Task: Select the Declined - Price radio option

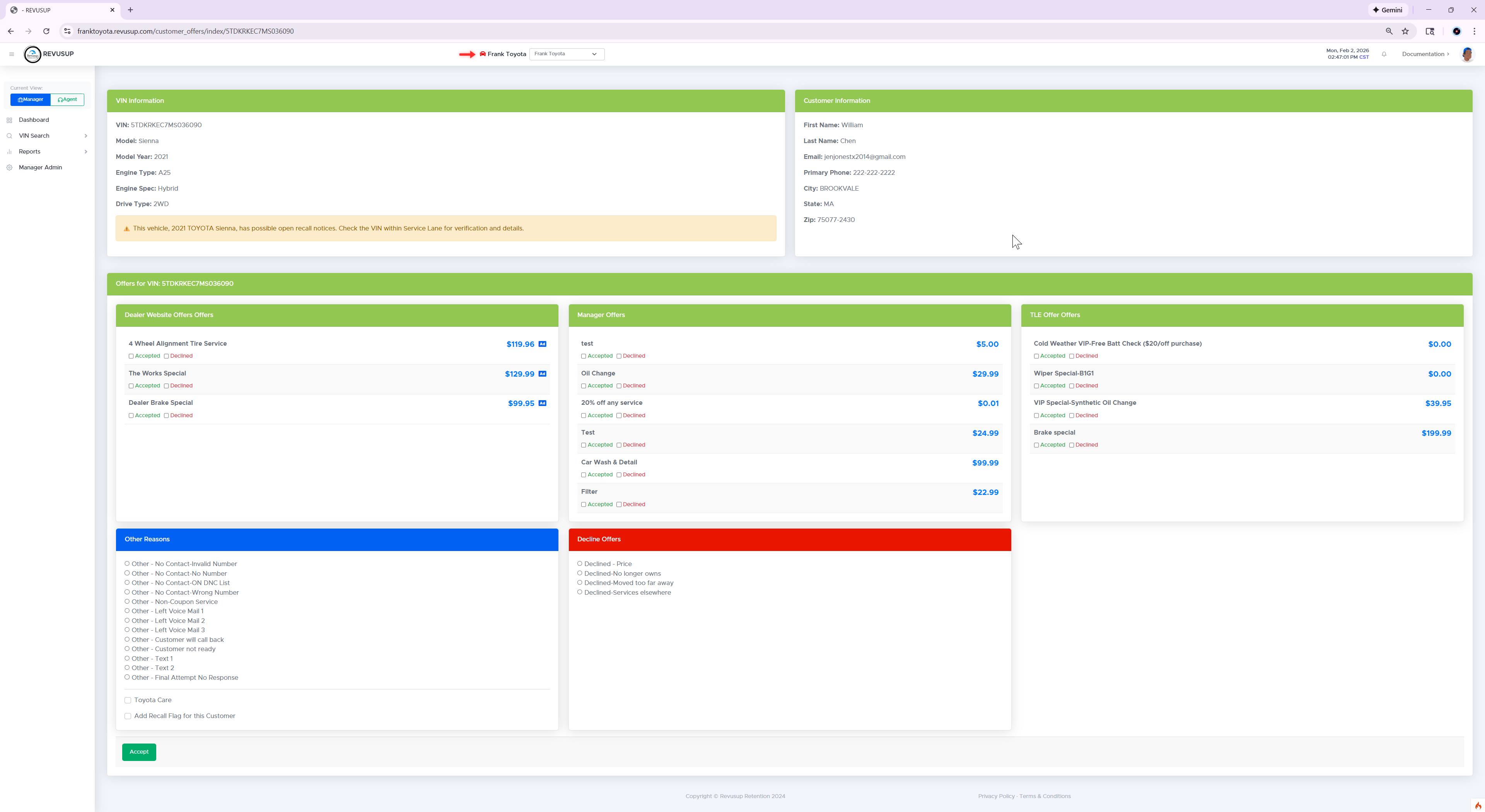Action: point(579,564)
